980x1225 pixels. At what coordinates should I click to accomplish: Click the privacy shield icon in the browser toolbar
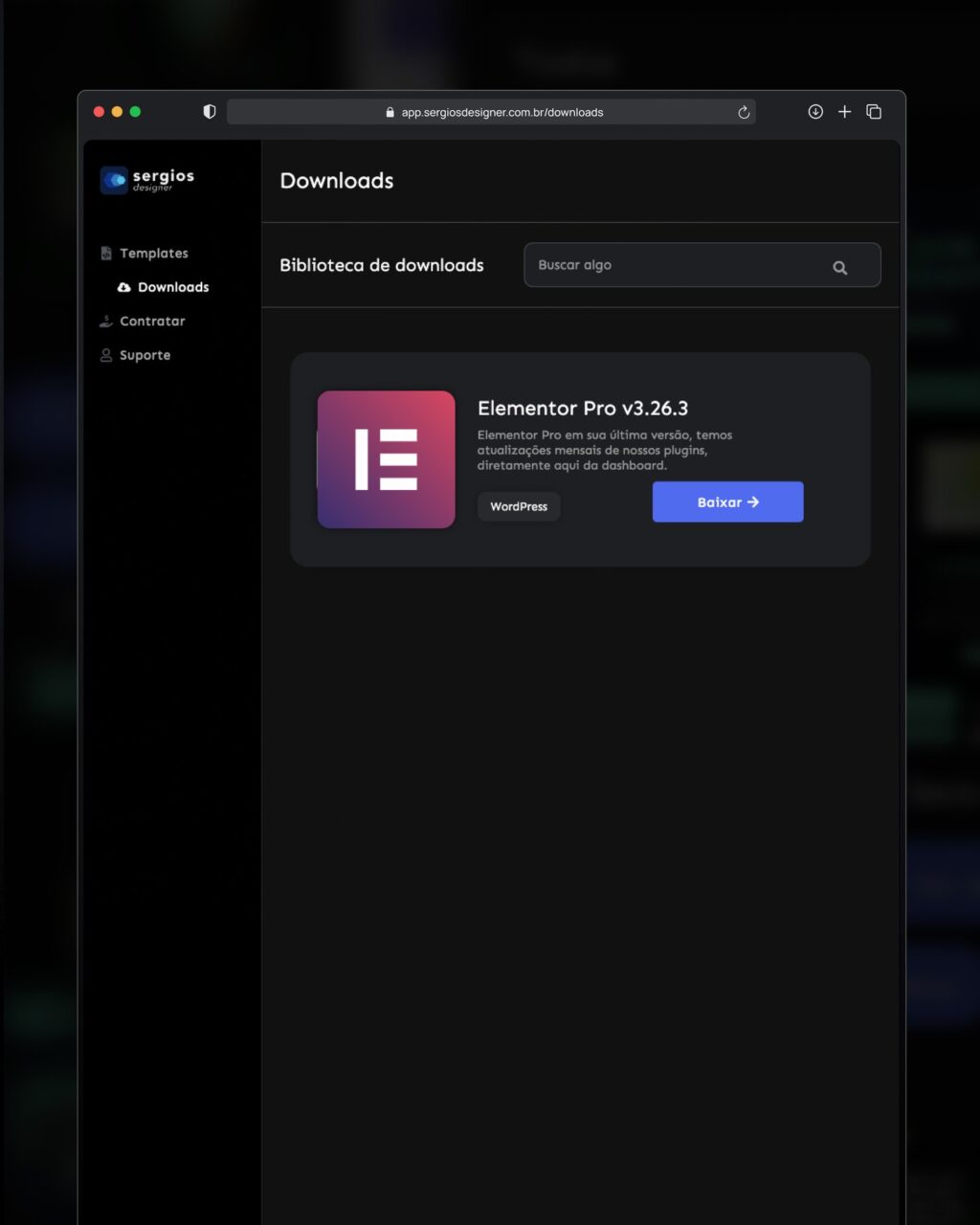coord(210,112)
